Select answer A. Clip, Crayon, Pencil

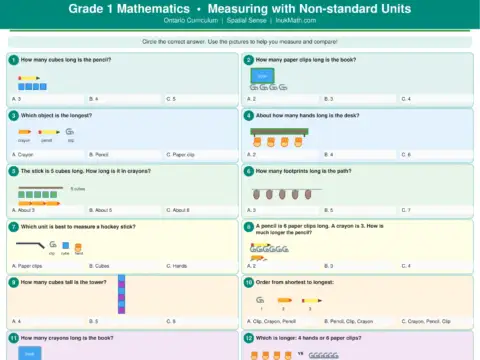click(282, 321)
